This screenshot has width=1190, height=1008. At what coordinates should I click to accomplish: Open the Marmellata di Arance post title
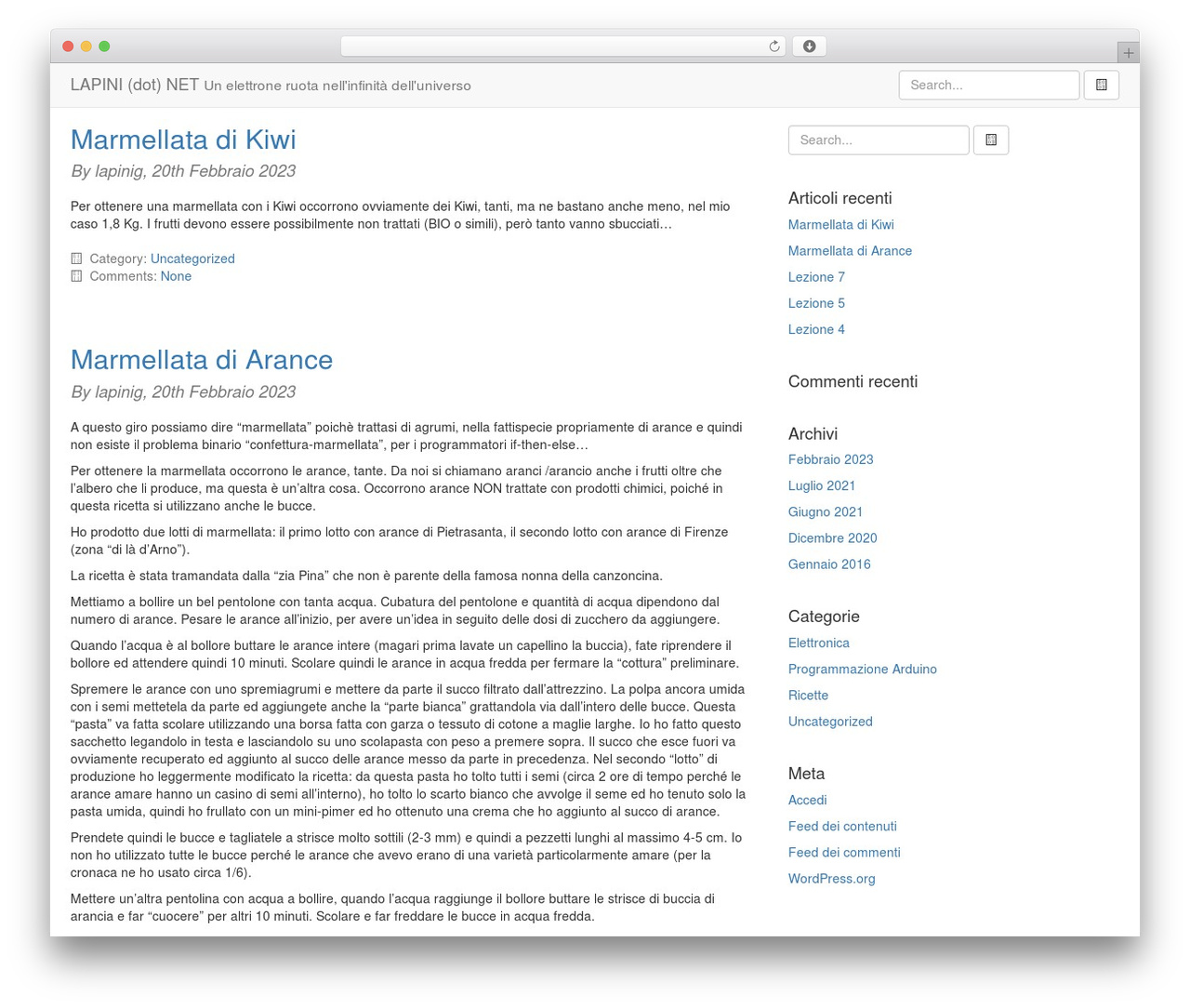coord(202,360)
